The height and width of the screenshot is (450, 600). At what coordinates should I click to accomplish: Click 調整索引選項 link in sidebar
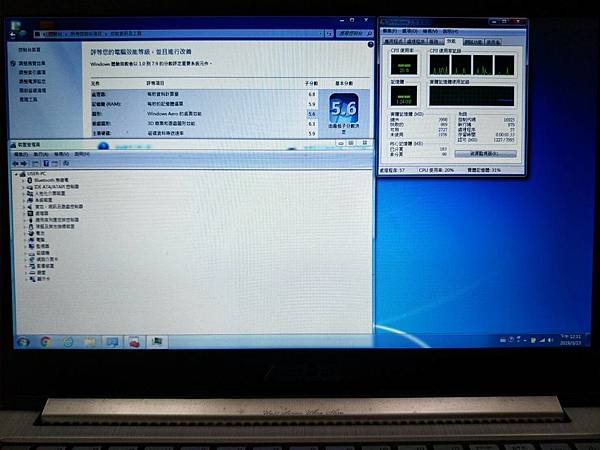tap(32, 72)
